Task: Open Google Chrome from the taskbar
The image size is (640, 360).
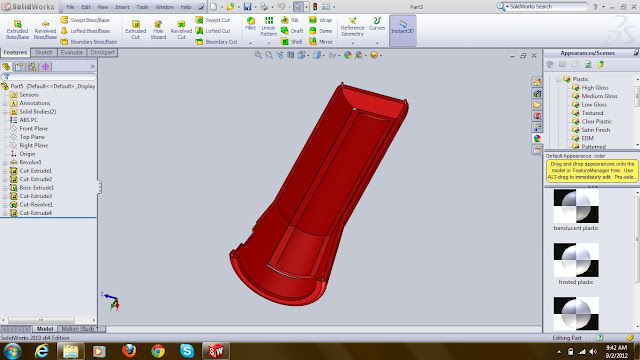Action: [x=158, y=351]
